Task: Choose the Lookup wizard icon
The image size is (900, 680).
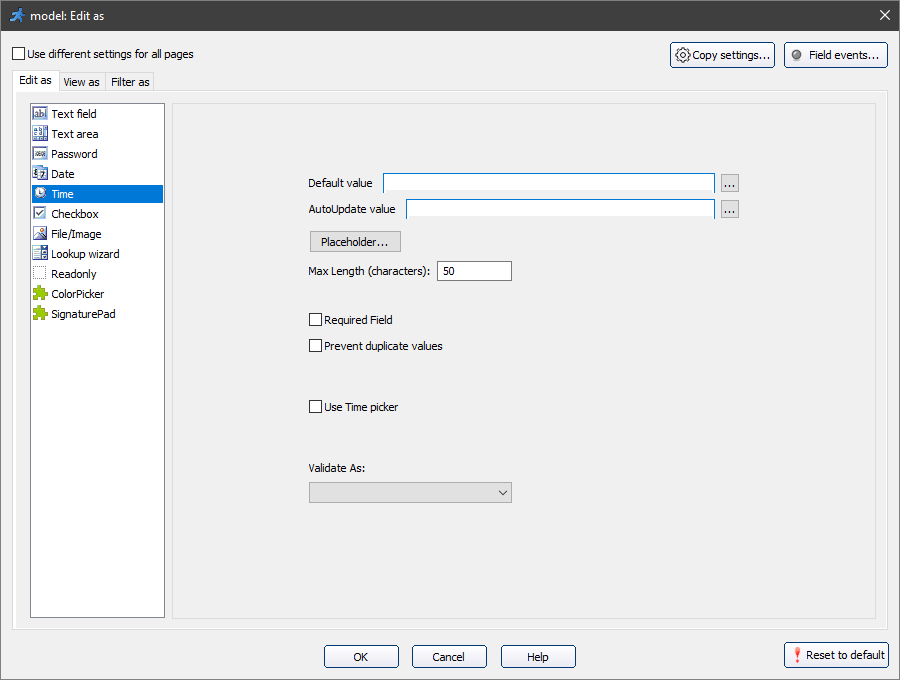Action: tap(40, 254)
